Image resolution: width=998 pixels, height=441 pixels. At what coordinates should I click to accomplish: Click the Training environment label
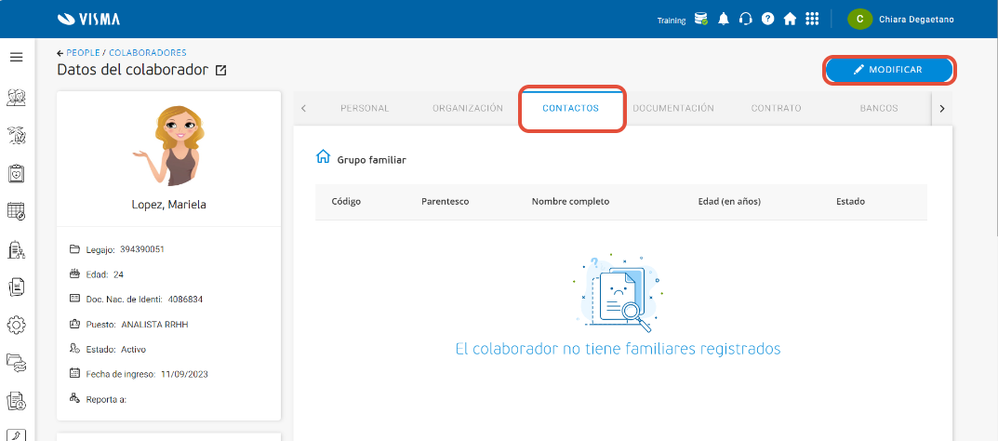(671, 20)
